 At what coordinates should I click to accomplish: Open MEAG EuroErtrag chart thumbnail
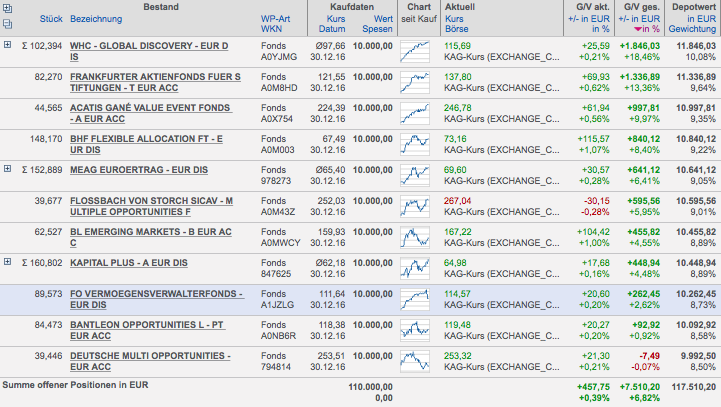coord(415,175)
